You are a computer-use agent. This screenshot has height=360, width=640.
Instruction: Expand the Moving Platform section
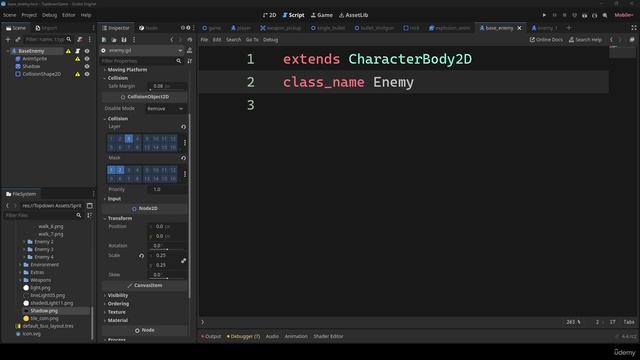126,70
